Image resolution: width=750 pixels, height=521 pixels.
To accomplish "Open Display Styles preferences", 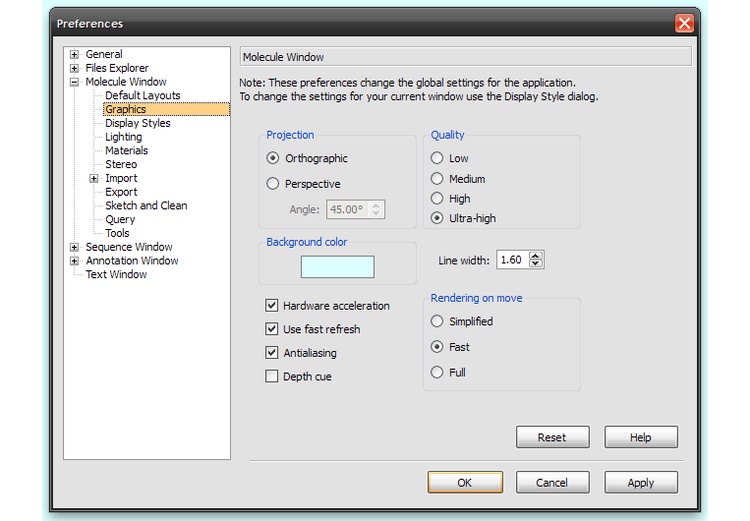I will coord(138,123).
